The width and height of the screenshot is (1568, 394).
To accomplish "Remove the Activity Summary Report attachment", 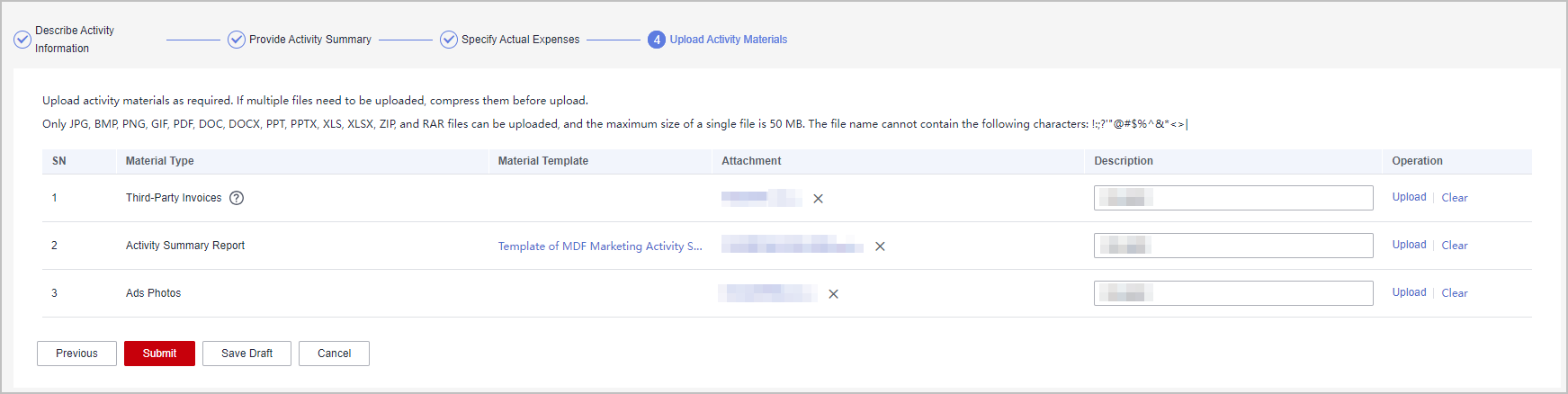I will [x=880, y=246].
